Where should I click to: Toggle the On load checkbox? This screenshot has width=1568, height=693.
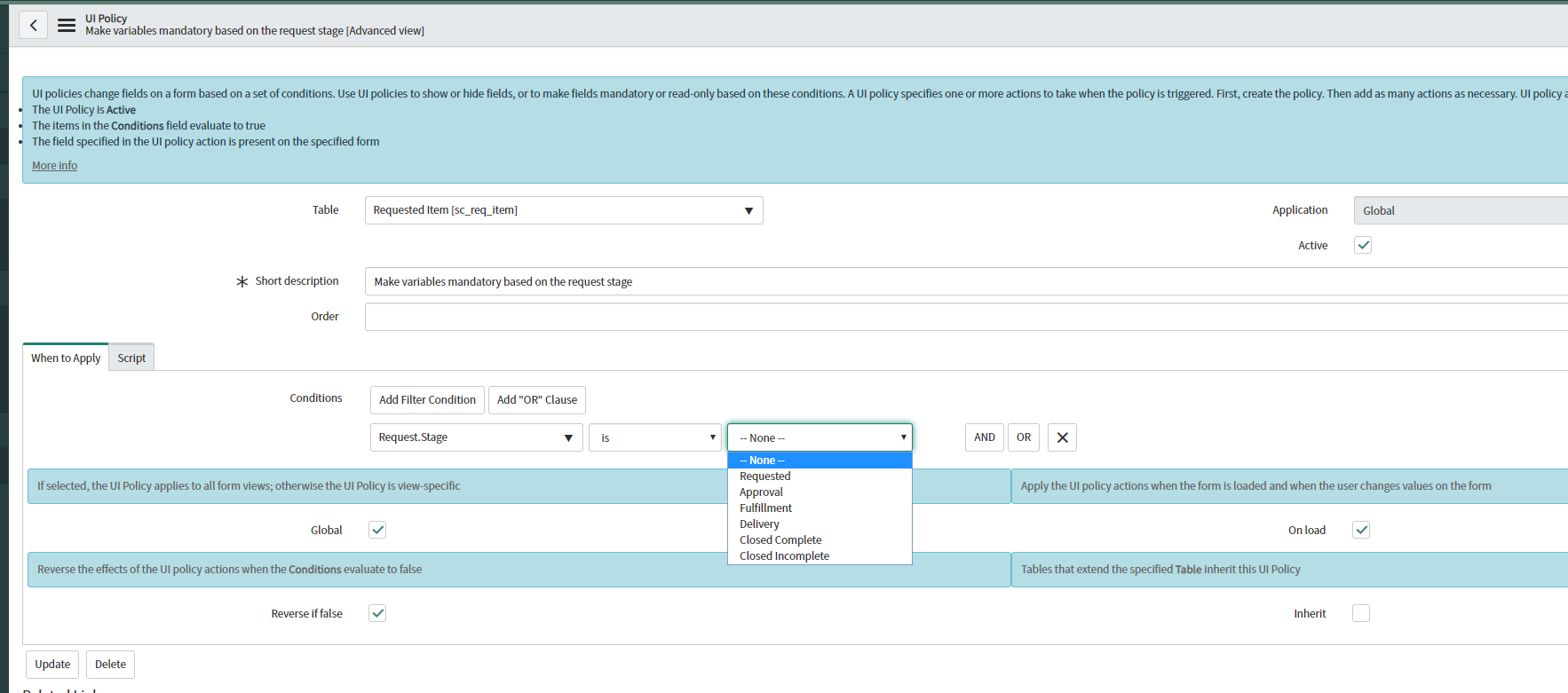(x=1361, y=530)
